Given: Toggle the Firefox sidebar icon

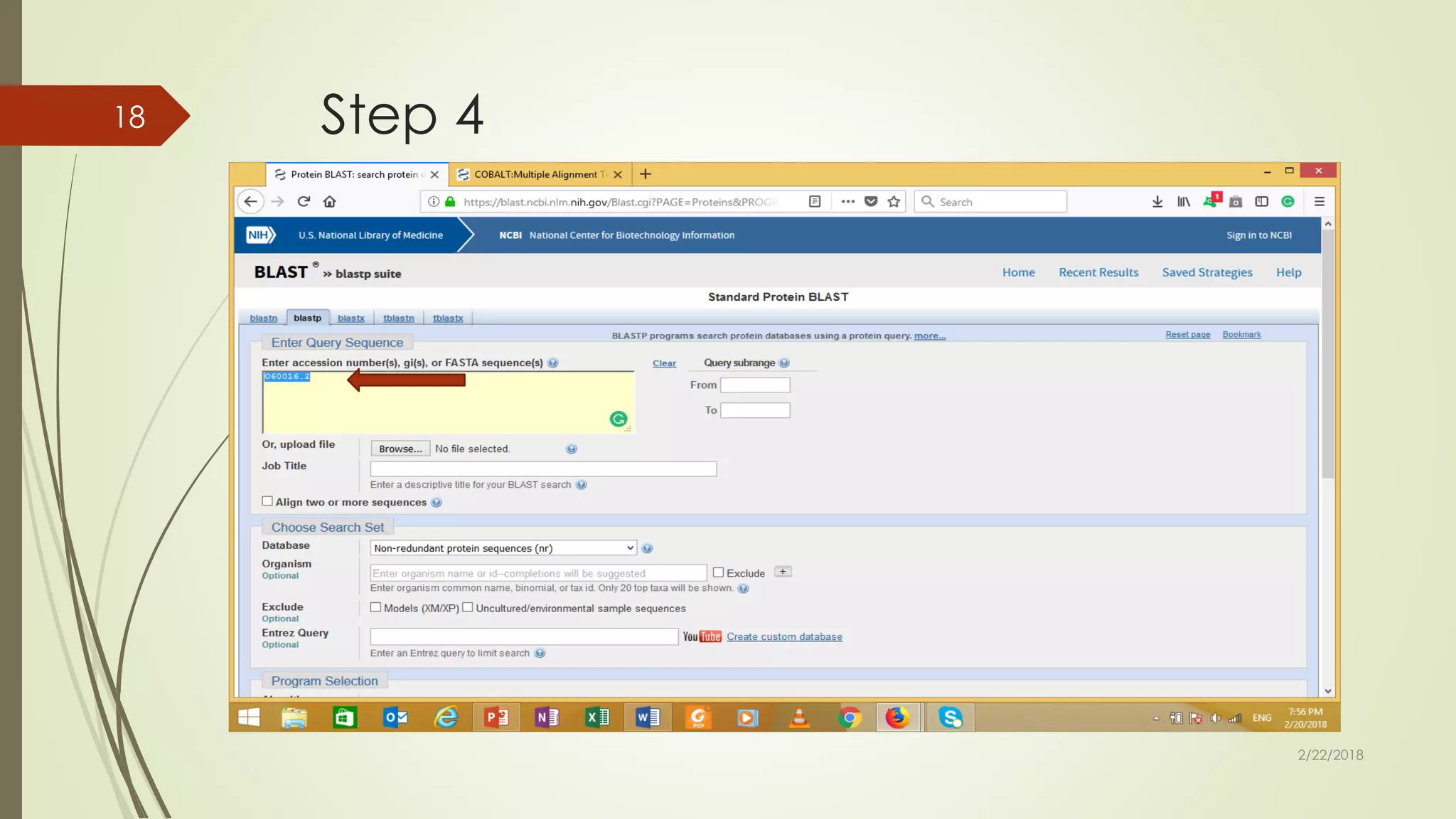Looking at the screenshot, I should [x=1262, y=202].
